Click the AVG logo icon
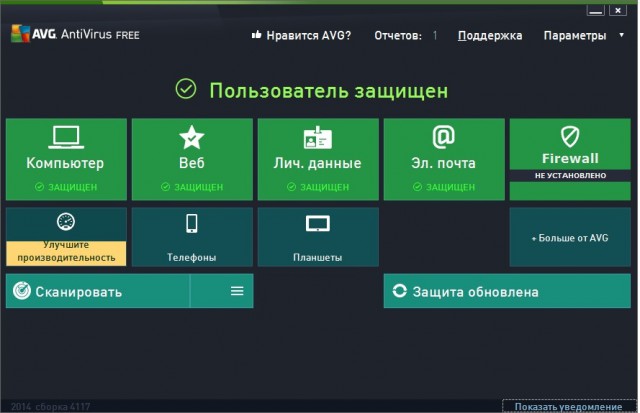The height and width of the screenshot is (413, 640). (x=20, y=34)
